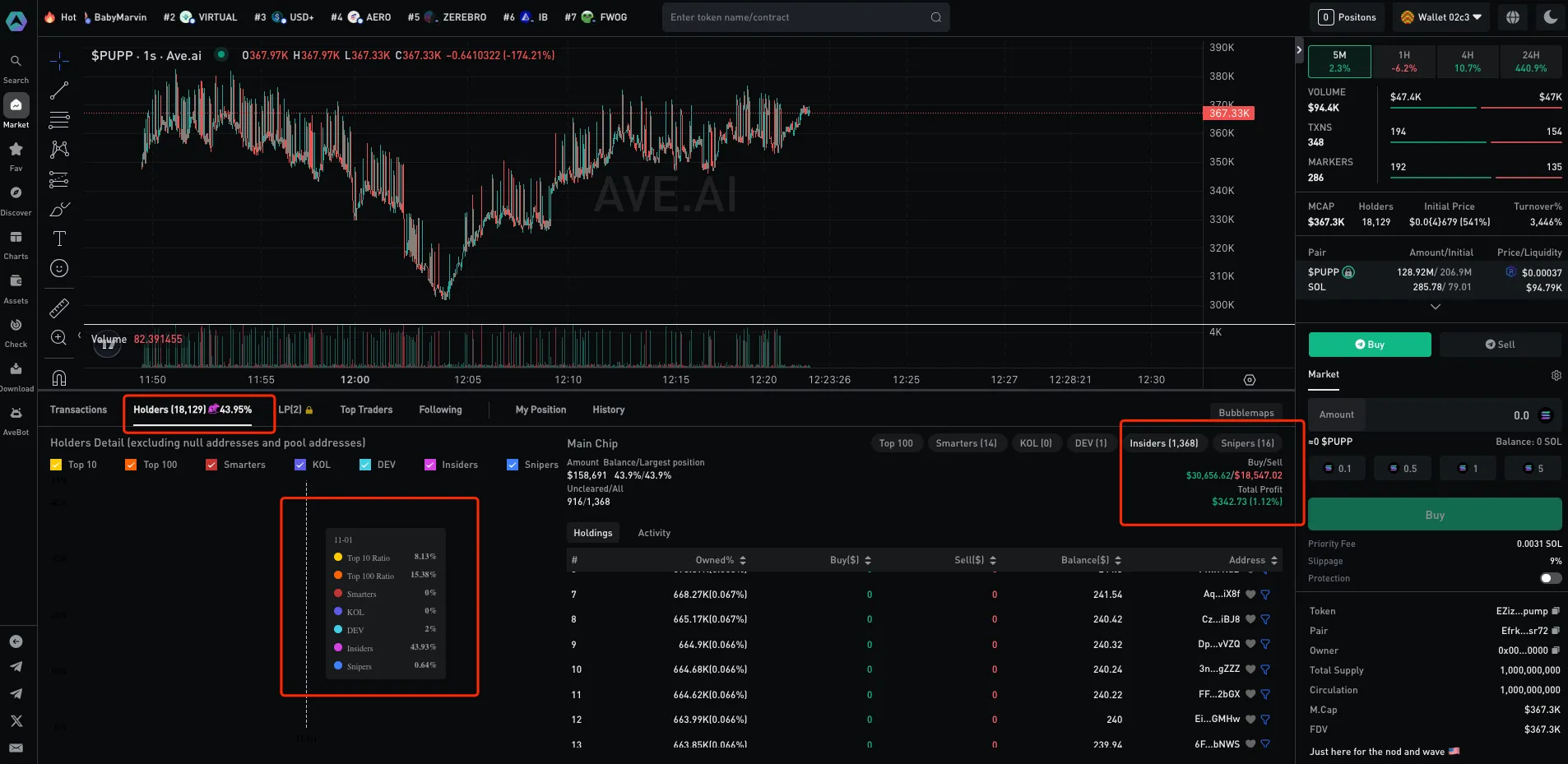Switch to History tab
Image resolution: width=1568 pixels, height=764 pixels.
tap(609, 410)
